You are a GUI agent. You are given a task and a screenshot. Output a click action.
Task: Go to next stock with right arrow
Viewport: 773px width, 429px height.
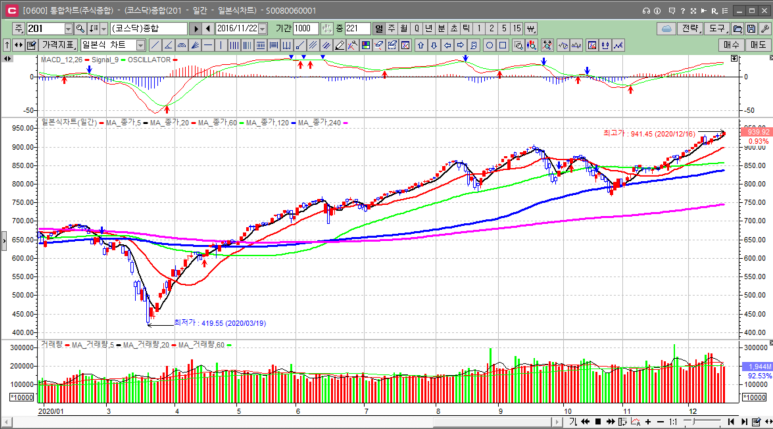(x=196, y=29)
